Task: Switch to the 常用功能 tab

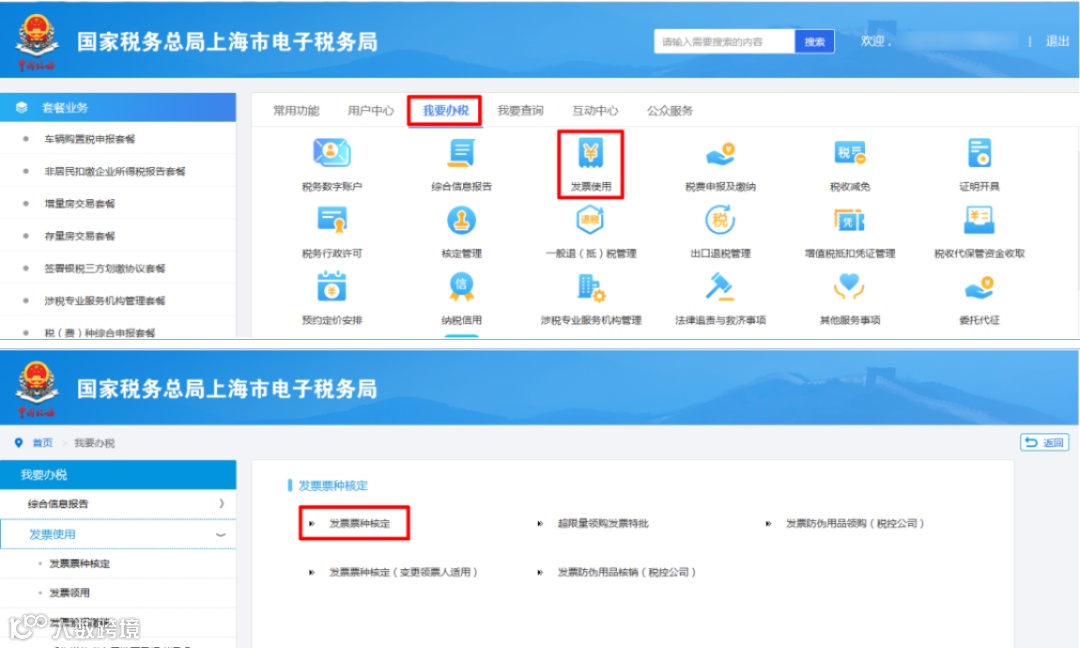Action: [x=296, y=110]
